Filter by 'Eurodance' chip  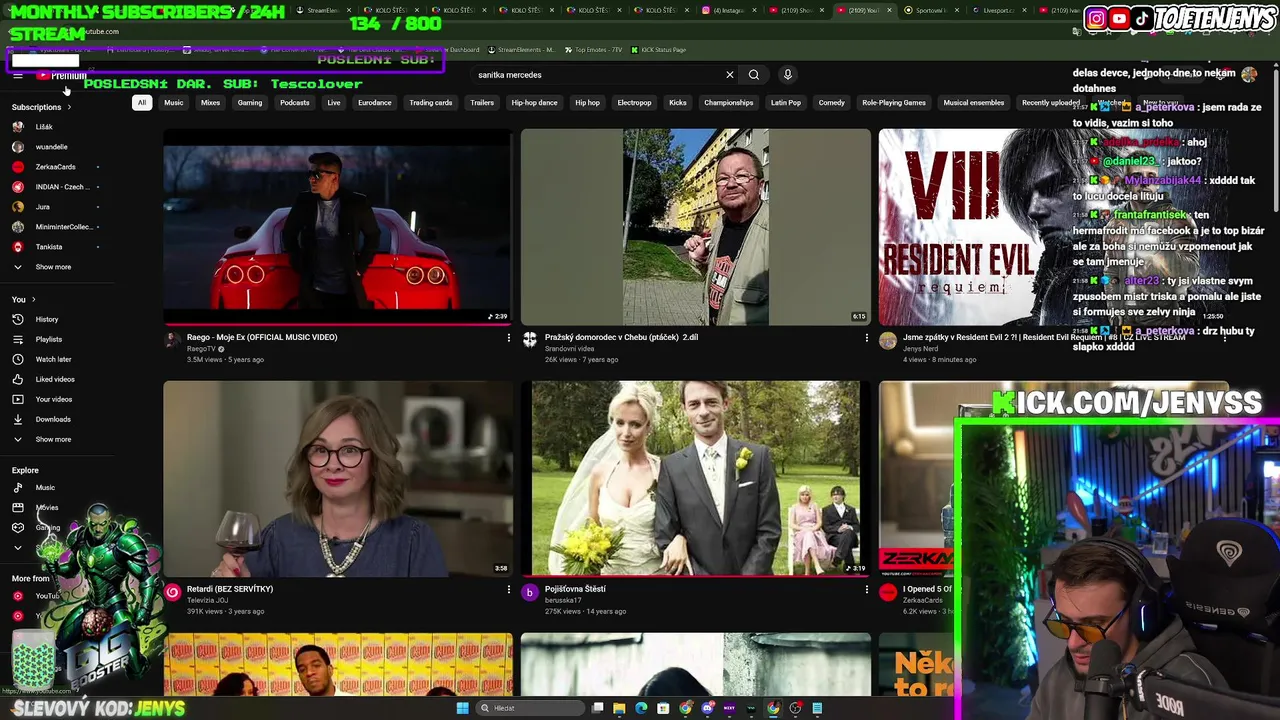click(375, 103)
